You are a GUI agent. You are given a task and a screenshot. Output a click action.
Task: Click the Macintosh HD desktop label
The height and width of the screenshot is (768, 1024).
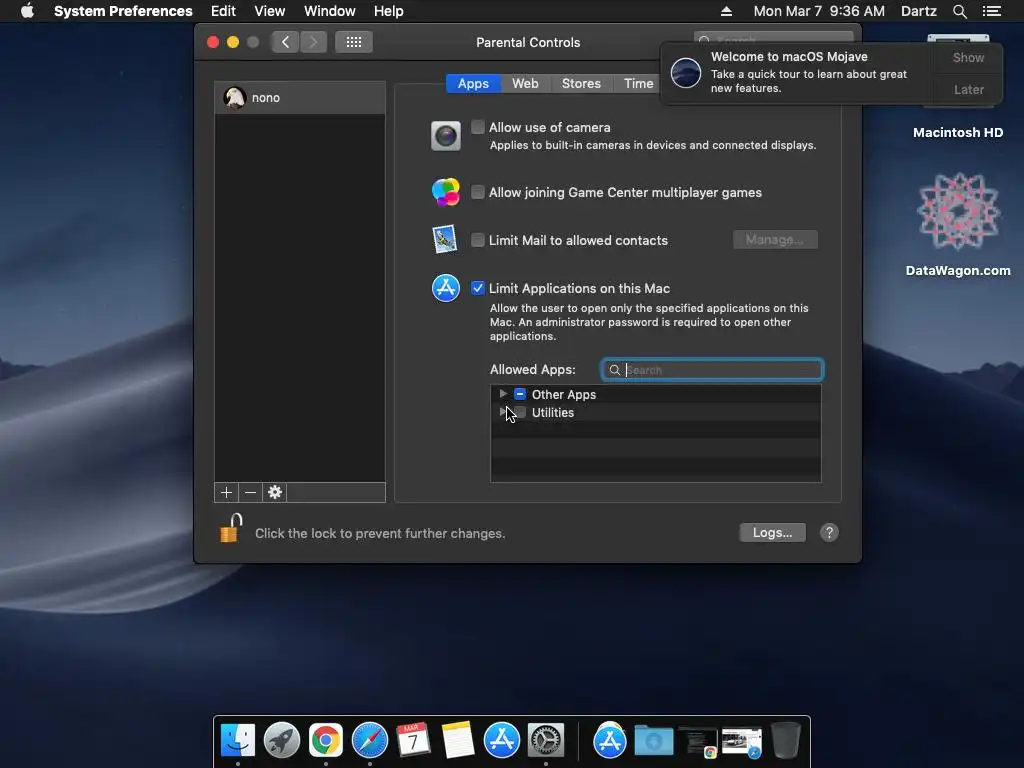[x=957, y=133]
